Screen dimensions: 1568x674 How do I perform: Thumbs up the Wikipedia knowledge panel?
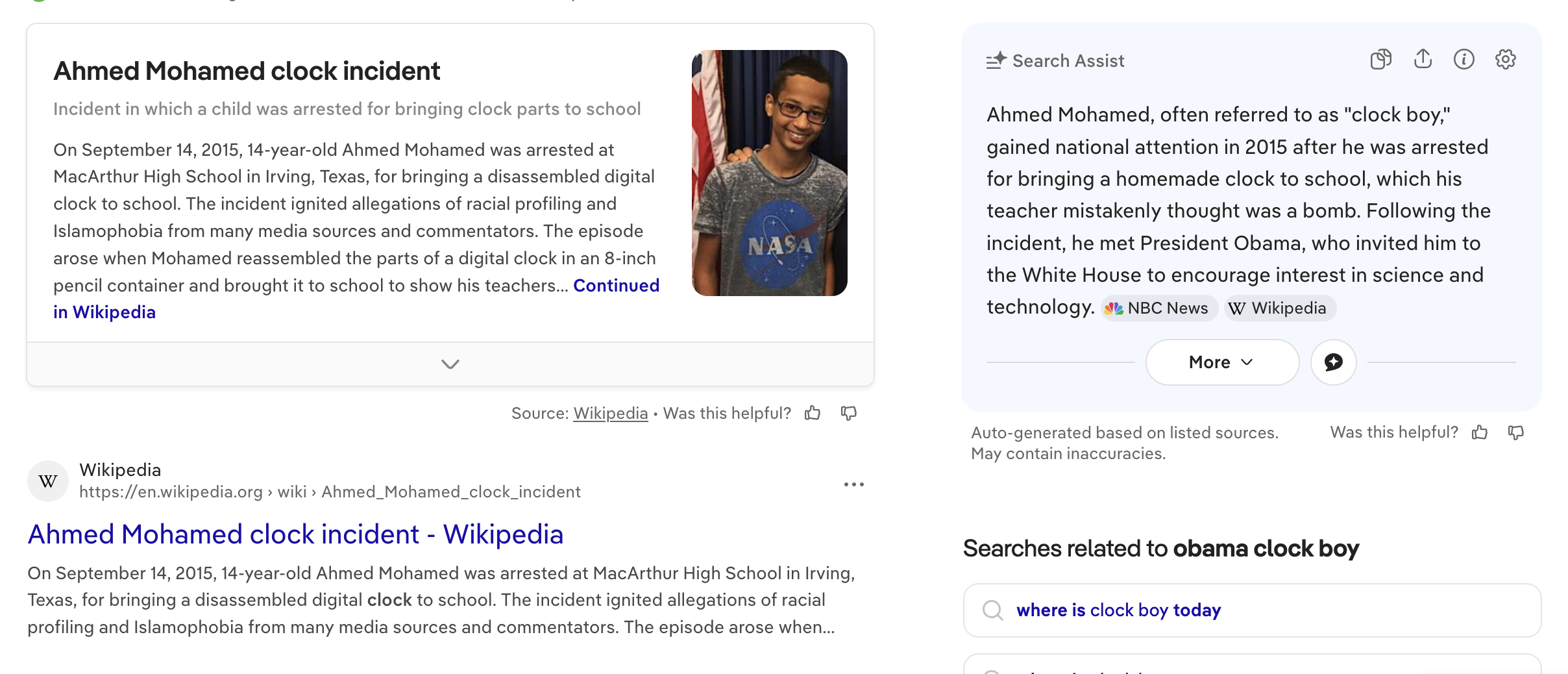point(813,413)
